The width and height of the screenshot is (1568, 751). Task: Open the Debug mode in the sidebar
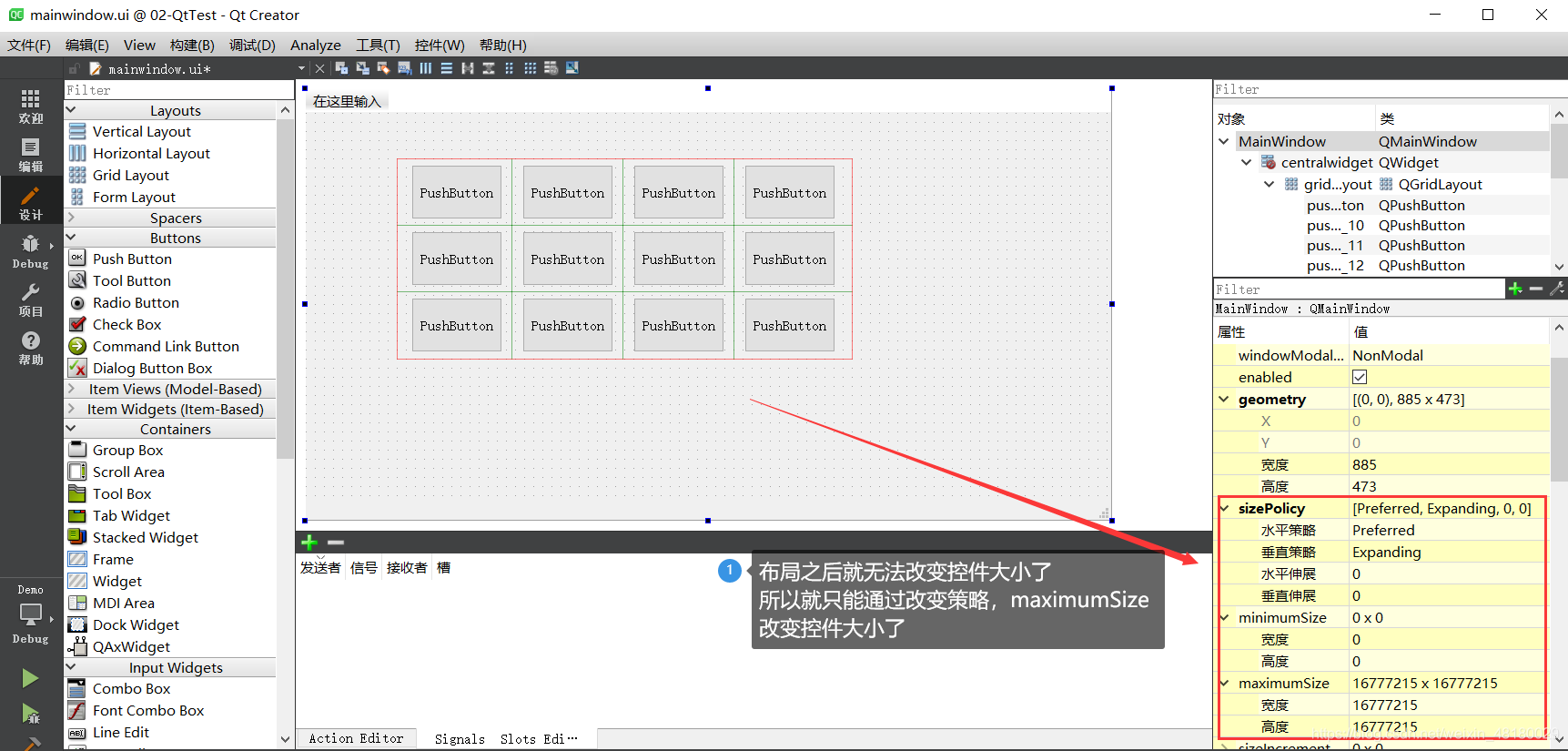click(x=31, y=251)
